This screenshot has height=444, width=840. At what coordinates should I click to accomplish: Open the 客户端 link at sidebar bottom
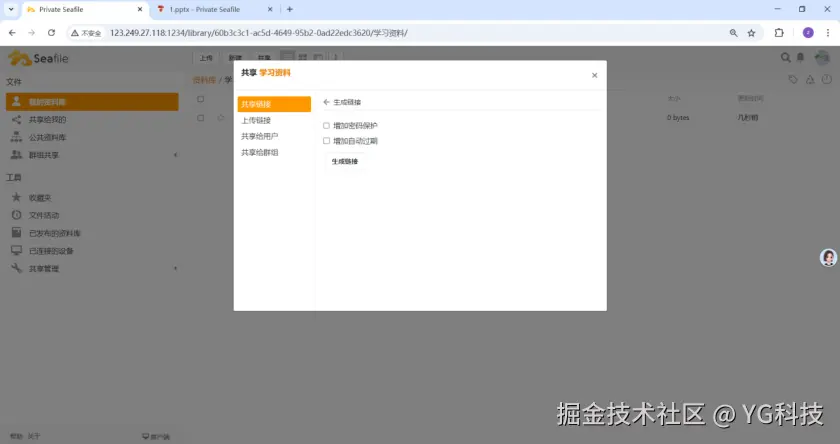click(156, 436)
